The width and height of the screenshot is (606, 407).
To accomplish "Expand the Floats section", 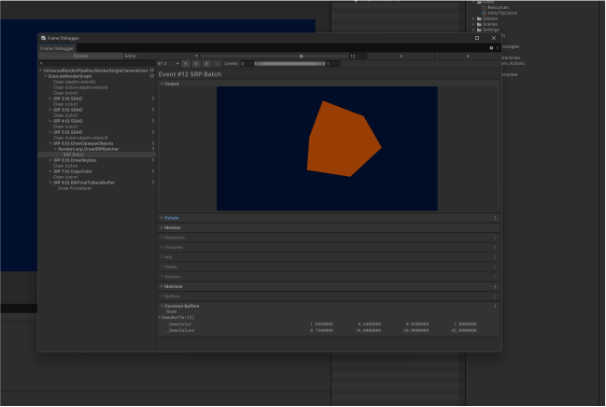I will (162, 267).
